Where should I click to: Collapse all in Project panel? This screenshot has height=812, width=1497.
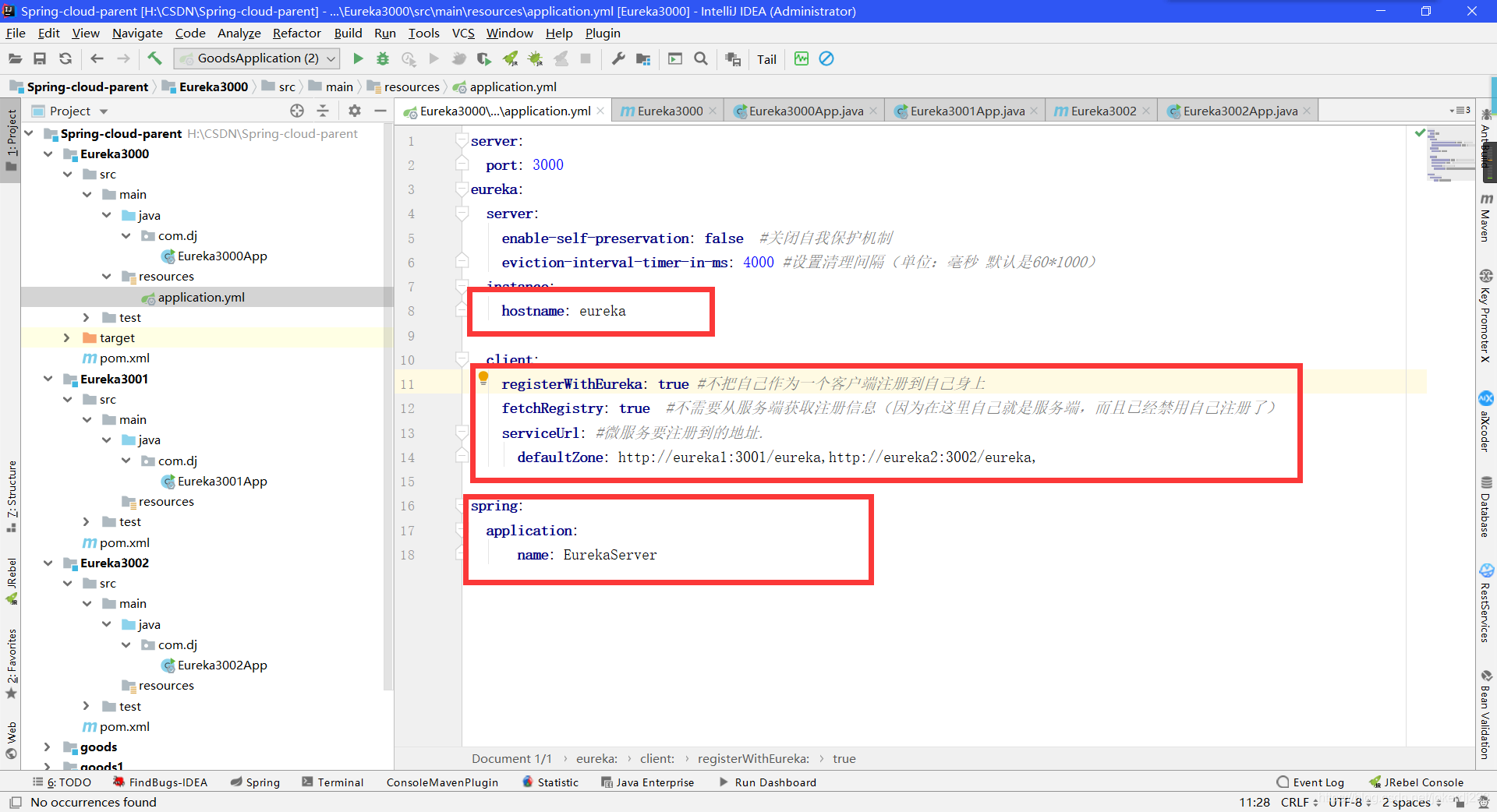323,111
